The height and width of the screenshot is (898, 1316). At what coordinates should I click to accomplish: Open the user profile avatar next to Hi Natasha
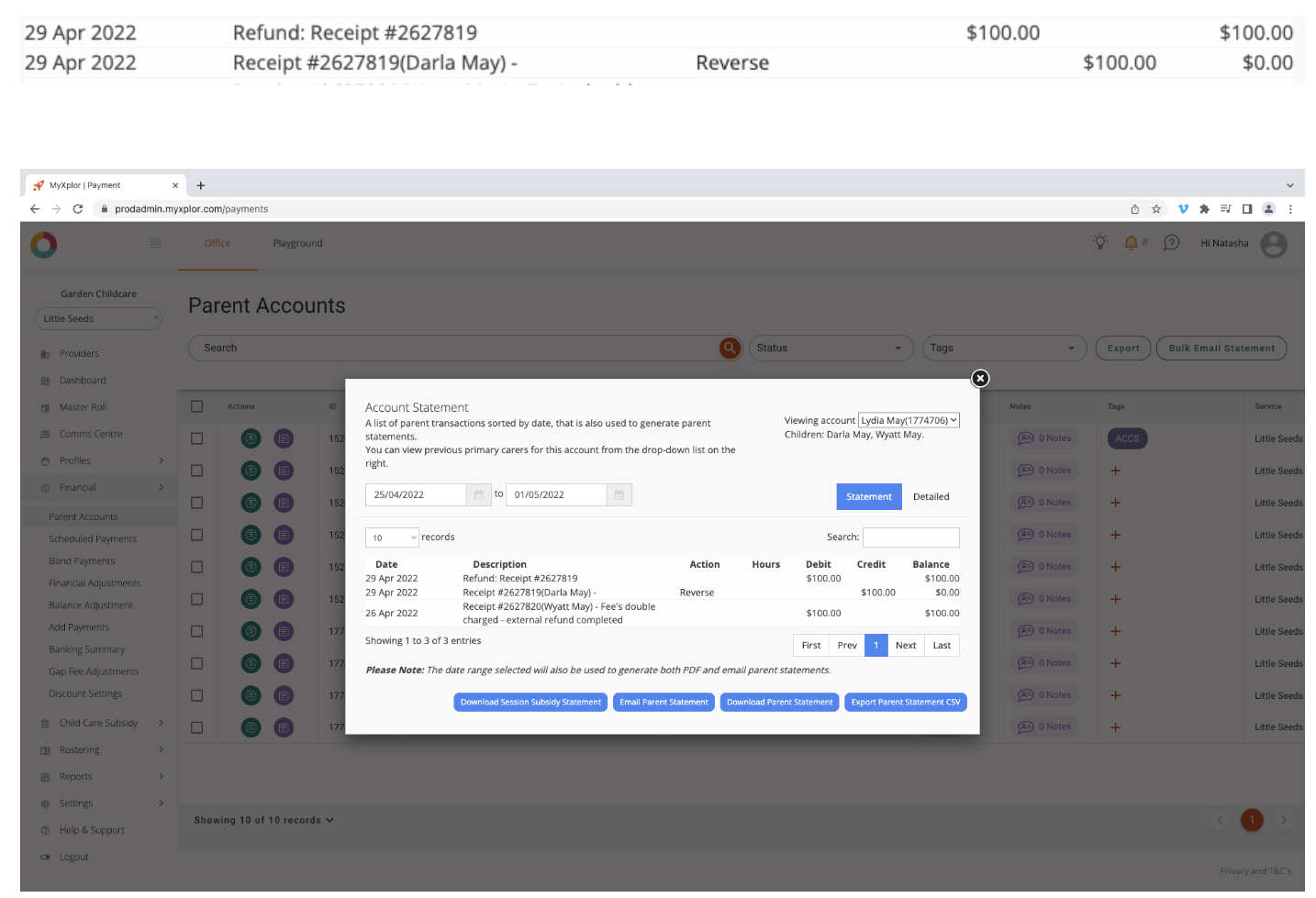point(1274,244)
